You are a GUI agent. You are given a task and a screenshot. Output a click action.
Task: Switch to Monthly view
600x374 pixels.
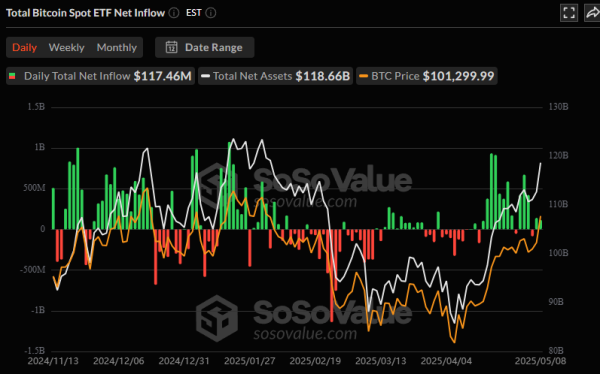coord(117,47)
